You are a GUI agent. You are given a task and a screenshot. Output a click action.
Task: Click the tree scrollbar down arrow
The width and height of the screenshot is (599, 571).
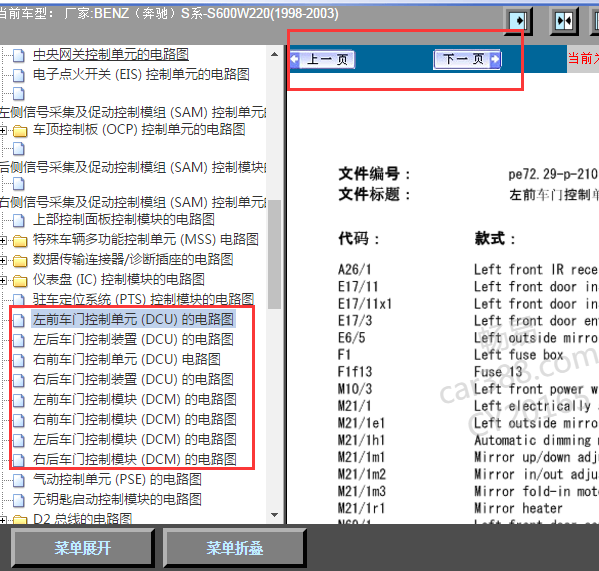point(274,515)
